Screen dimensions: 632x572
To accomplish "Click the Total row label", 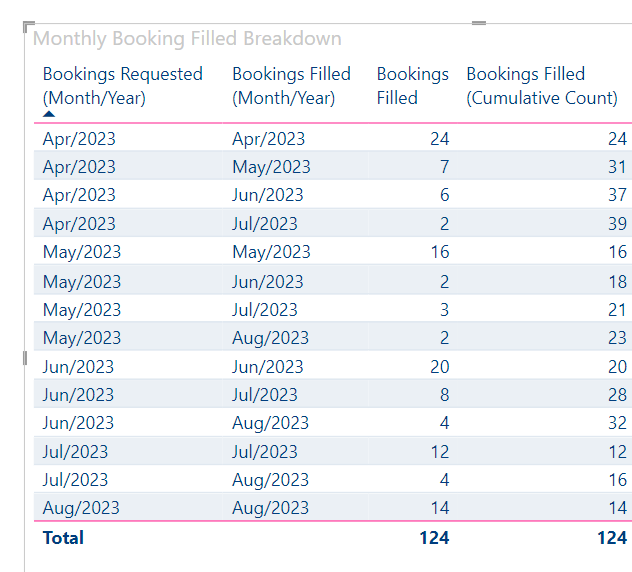I will (x=63, y=538).
